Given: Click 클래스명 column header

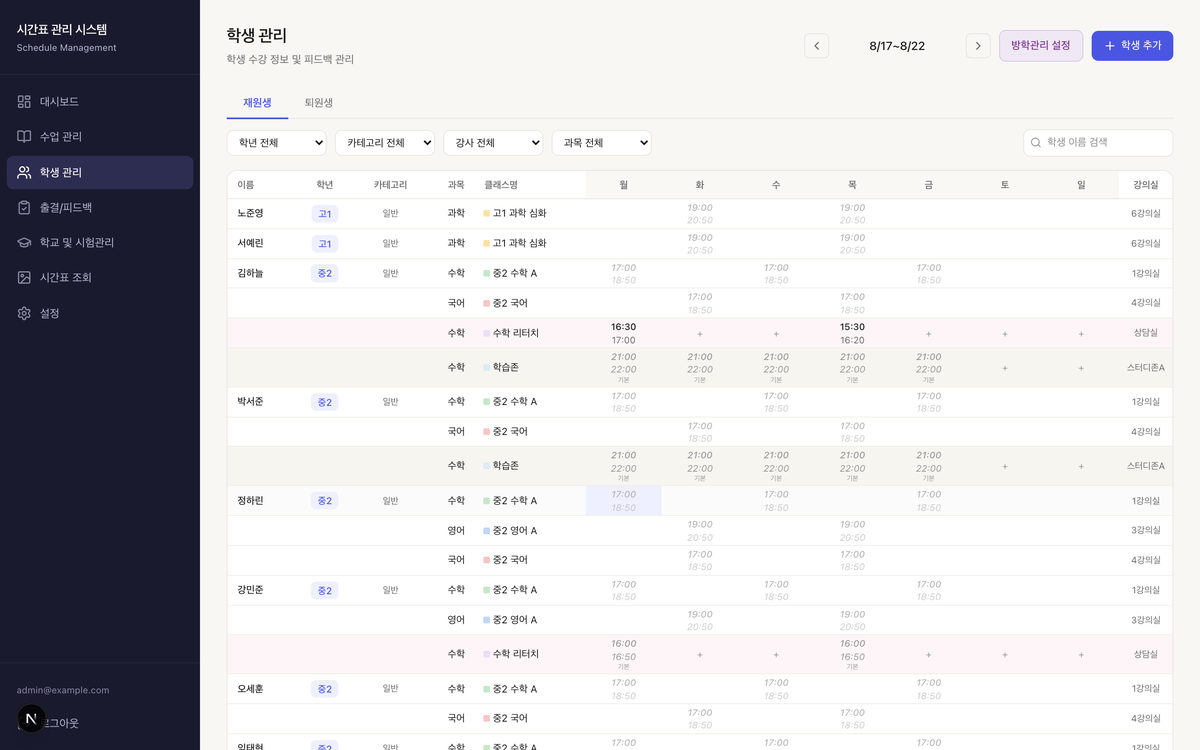Looking at the screenshot, I should click(501, 185).
